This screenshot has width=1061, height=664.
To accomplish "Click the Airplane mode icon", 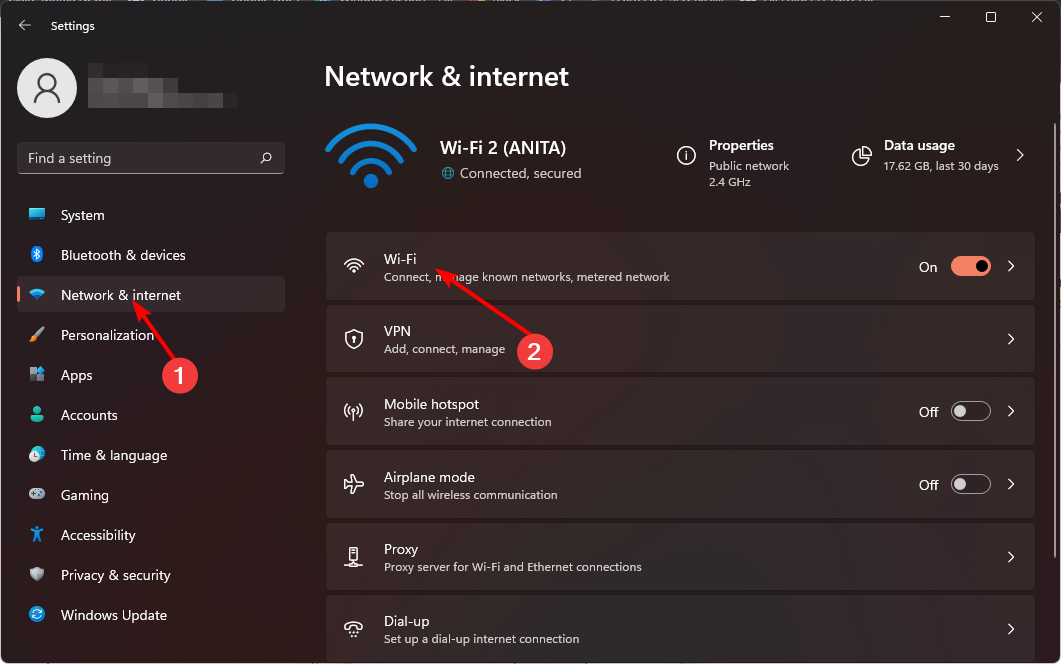I will pyautogui.click(x=354, y=484).
